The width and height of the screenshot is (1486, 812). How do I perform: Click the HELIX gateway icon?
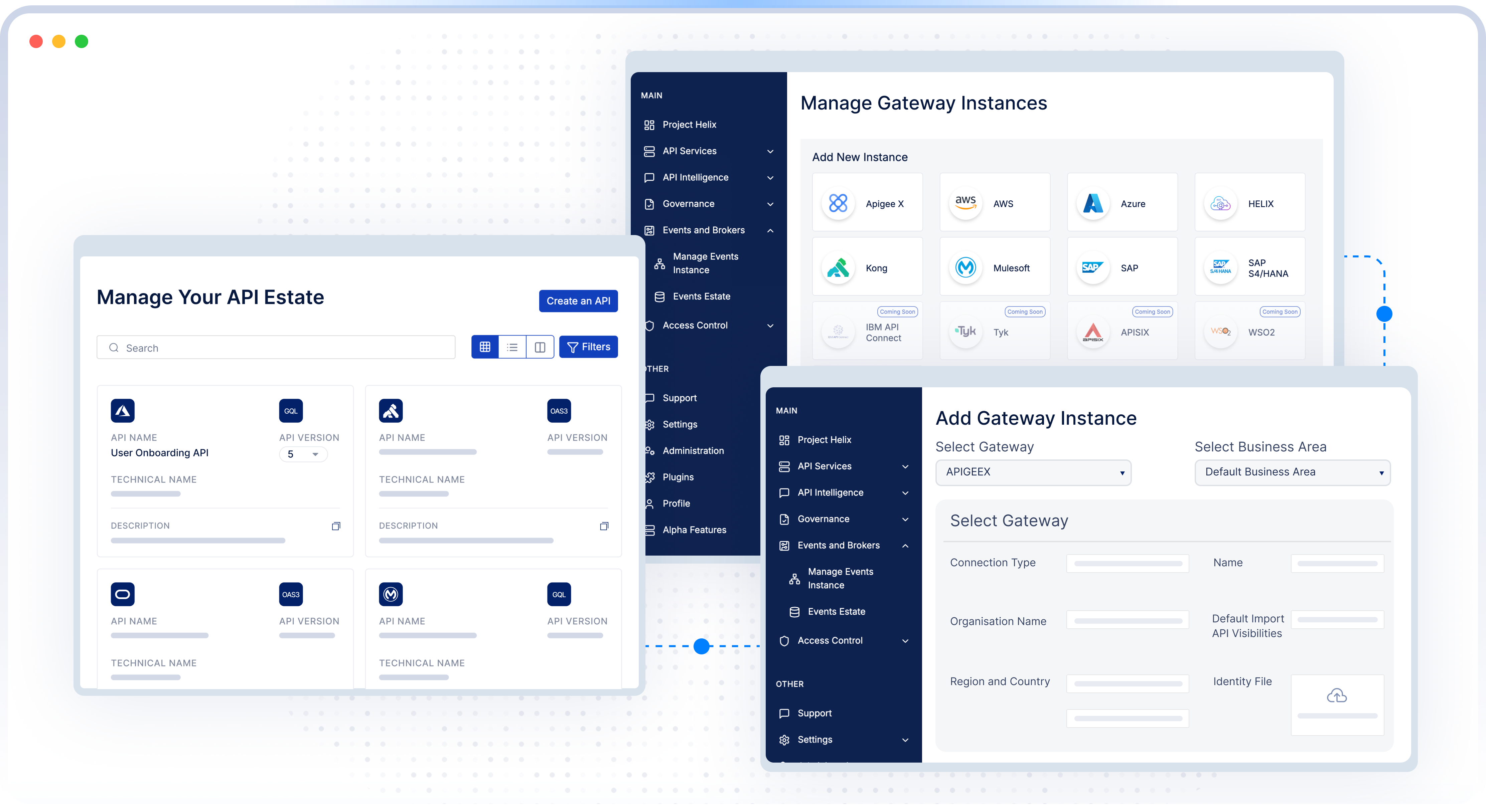[1220, 203]
